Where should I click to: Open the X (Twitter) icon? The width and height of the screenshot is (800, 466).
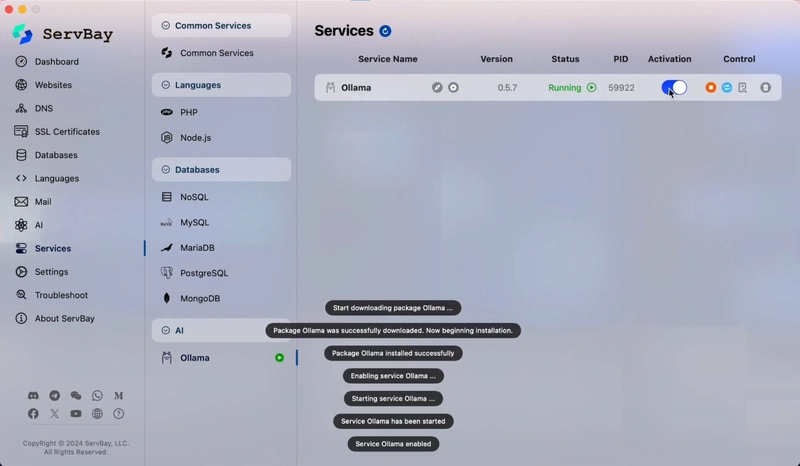click(x=55, y=413)
